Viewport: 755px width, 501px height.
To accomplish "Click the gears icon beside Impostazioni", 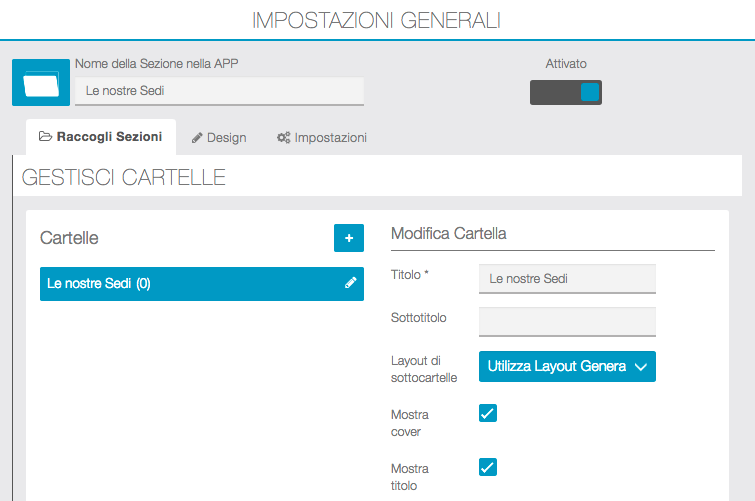I will (284, 137).
